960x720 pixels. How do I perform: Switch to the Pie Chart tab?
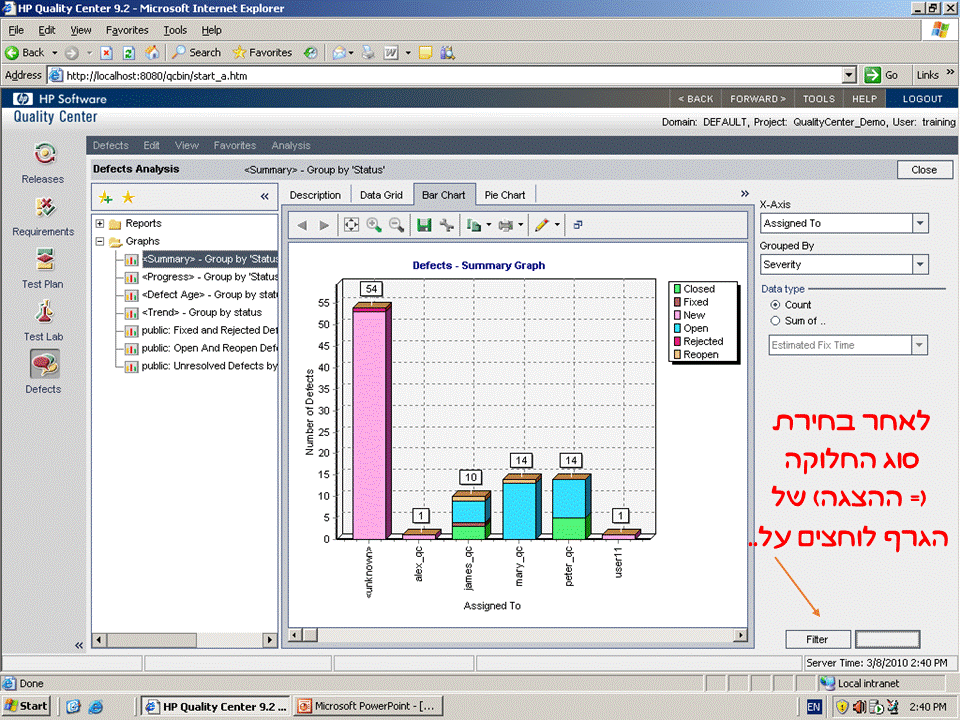point(505,195)
